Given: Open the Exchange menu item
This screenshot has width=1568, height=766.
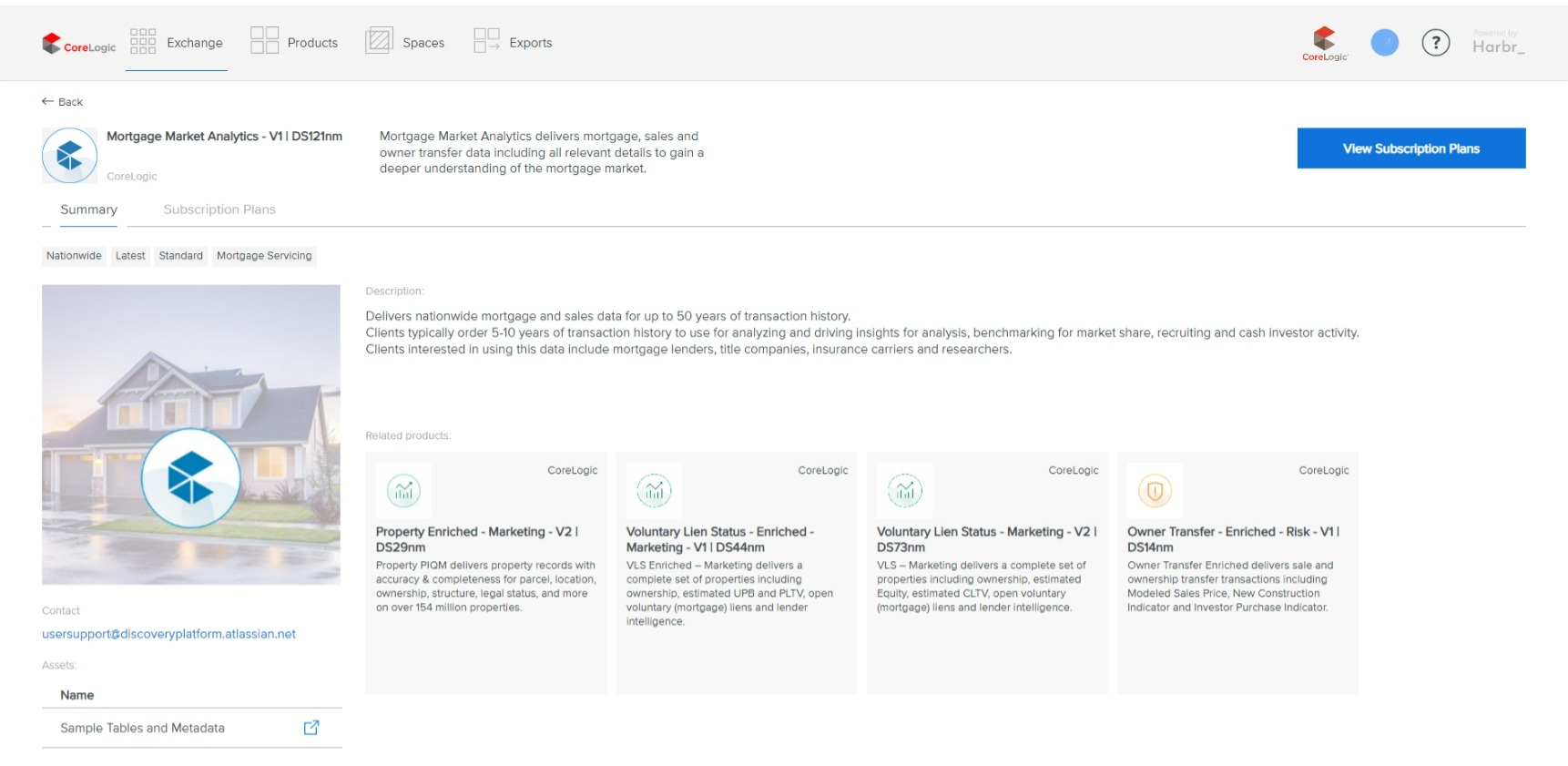Looking at the screenshot, I should point(195,43).
